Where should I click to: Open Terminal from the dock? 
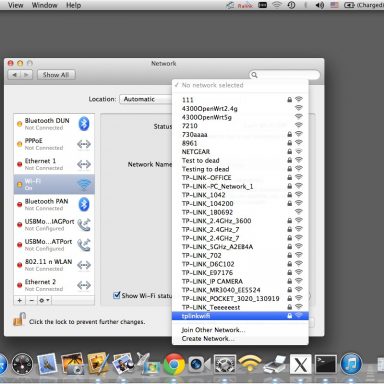[326, 364]
